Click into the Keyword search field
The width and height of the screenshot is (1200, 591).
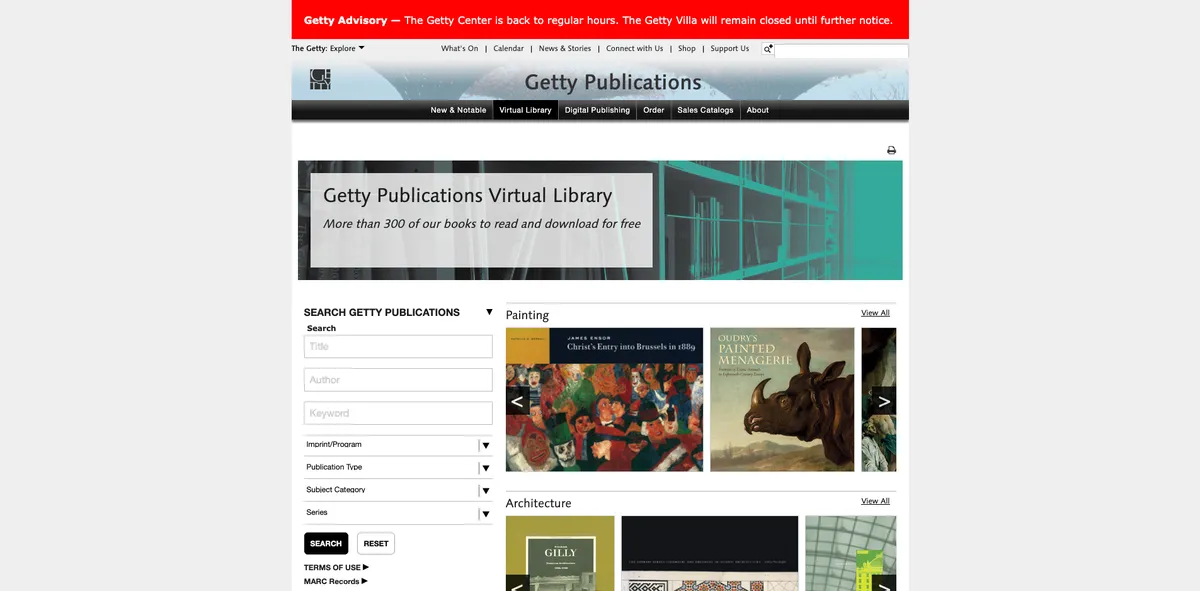pyautogui.click(x=398, y=413)
